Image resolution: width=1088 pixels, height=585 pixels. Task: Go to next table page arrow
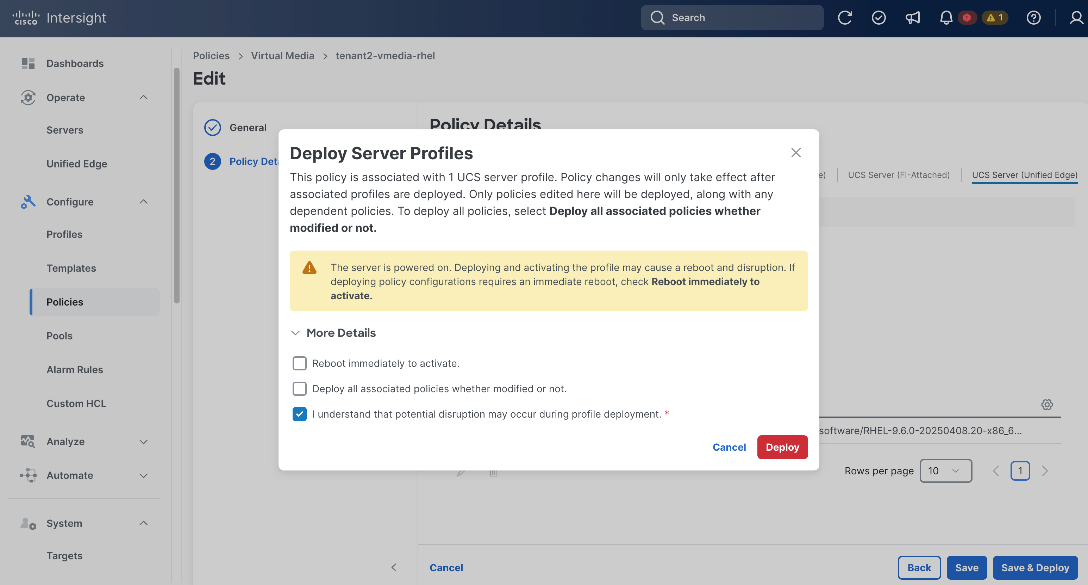point(1044,471)
